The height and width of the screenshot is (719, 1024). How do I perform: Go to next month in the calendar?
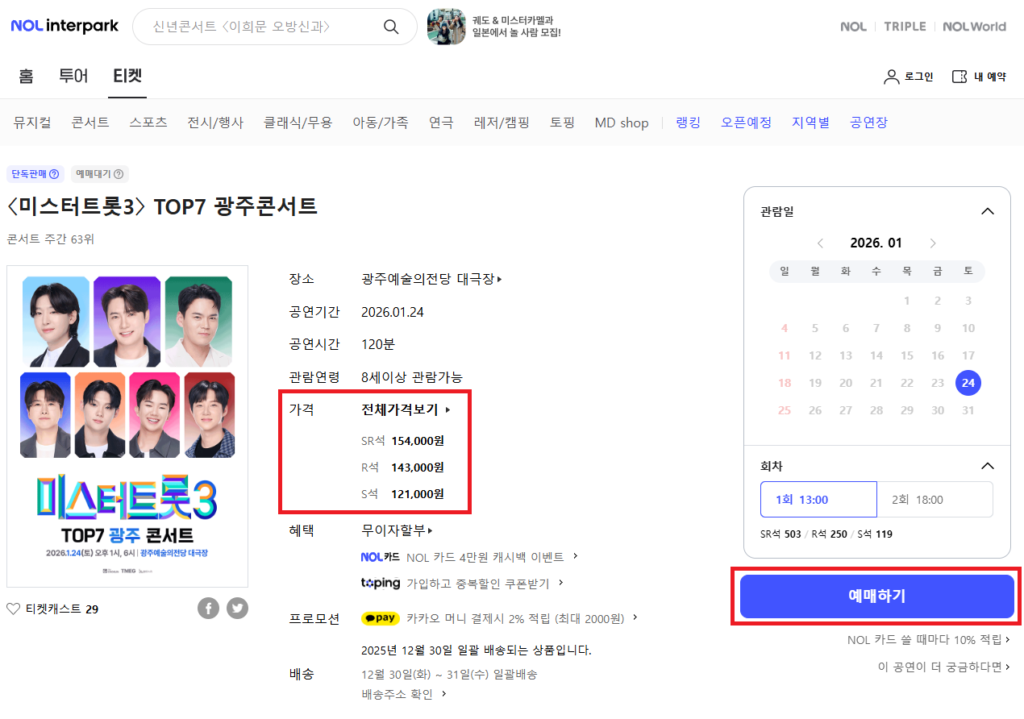(x=932, y=241)
